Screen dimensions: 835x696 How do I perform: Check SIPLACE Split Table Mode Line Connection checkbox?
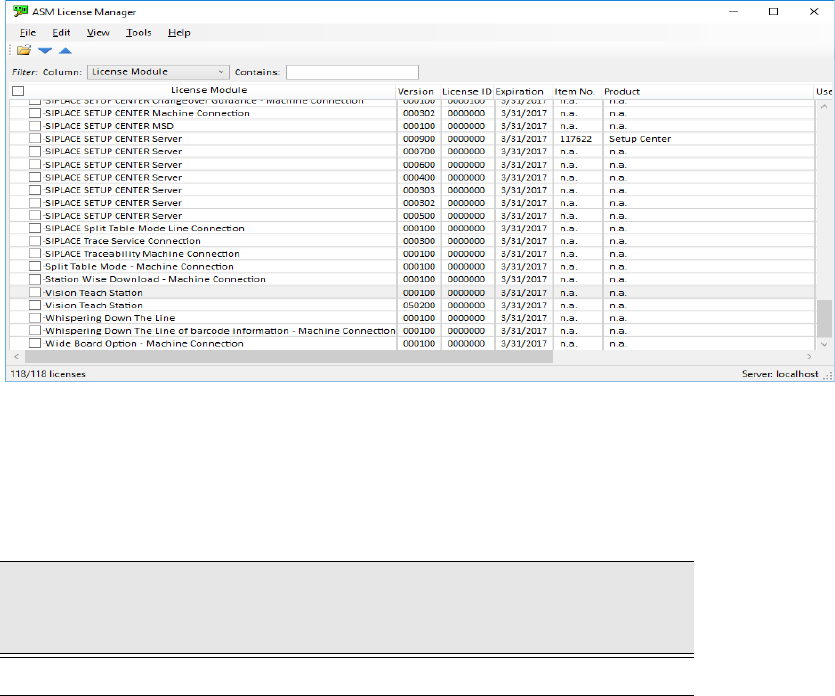[x=35, y=228]
